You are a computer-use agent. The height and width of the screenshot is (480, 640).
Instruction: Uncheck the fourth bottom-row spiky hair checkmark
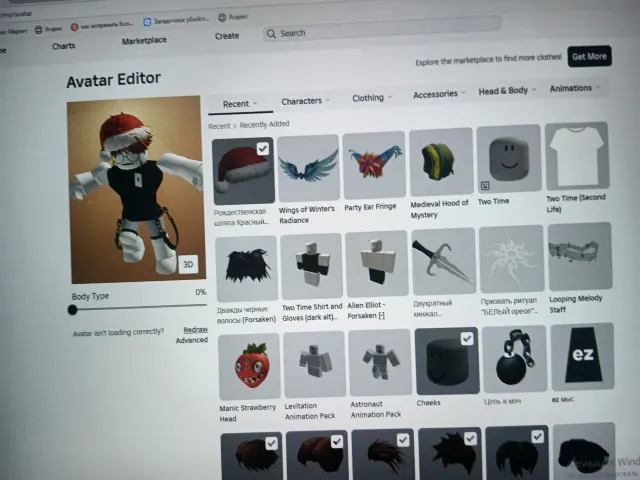pos(470,439)
